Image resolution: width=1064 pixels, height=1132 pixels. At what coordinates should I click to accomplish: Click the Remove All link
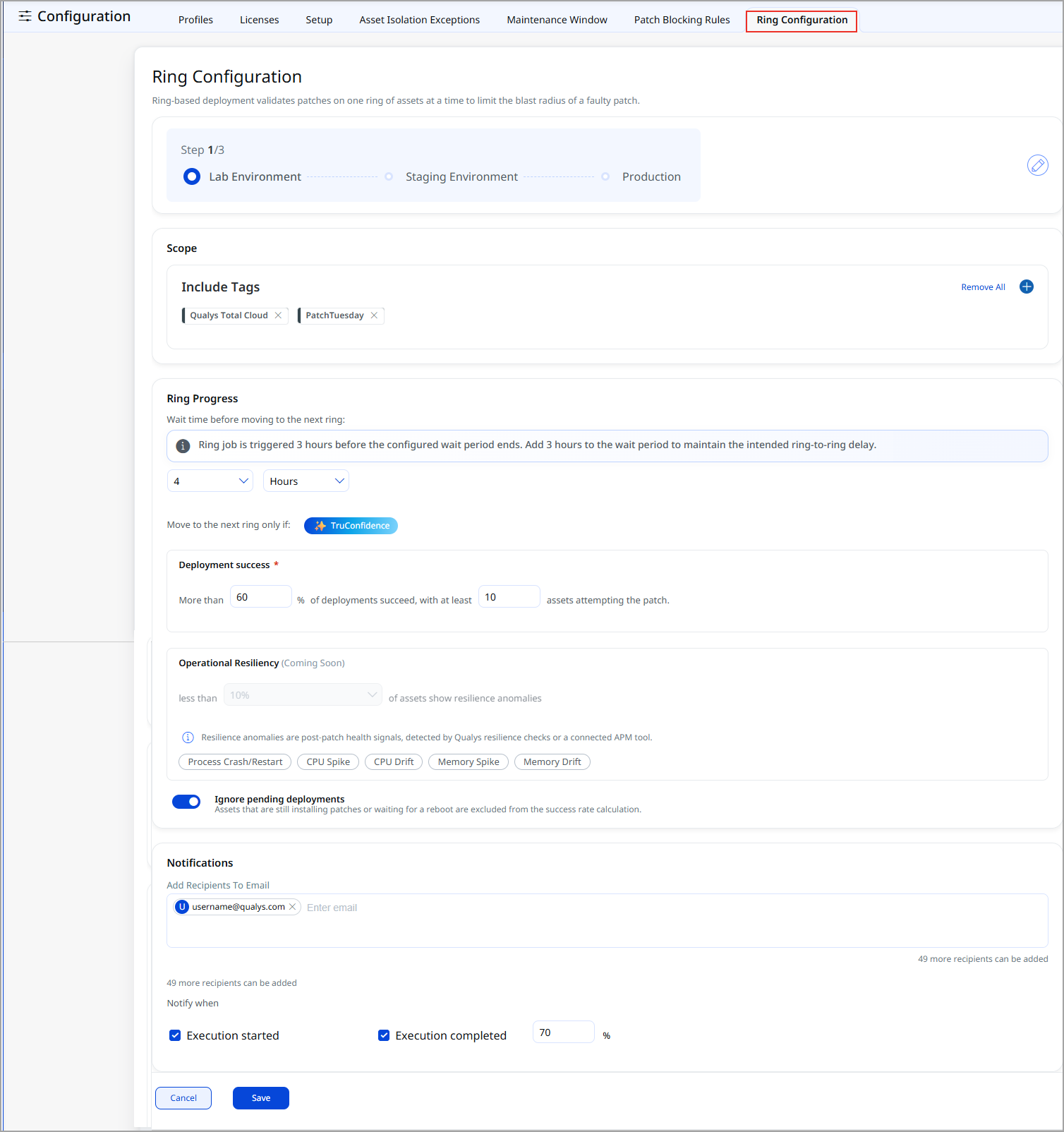click(983, 287)
